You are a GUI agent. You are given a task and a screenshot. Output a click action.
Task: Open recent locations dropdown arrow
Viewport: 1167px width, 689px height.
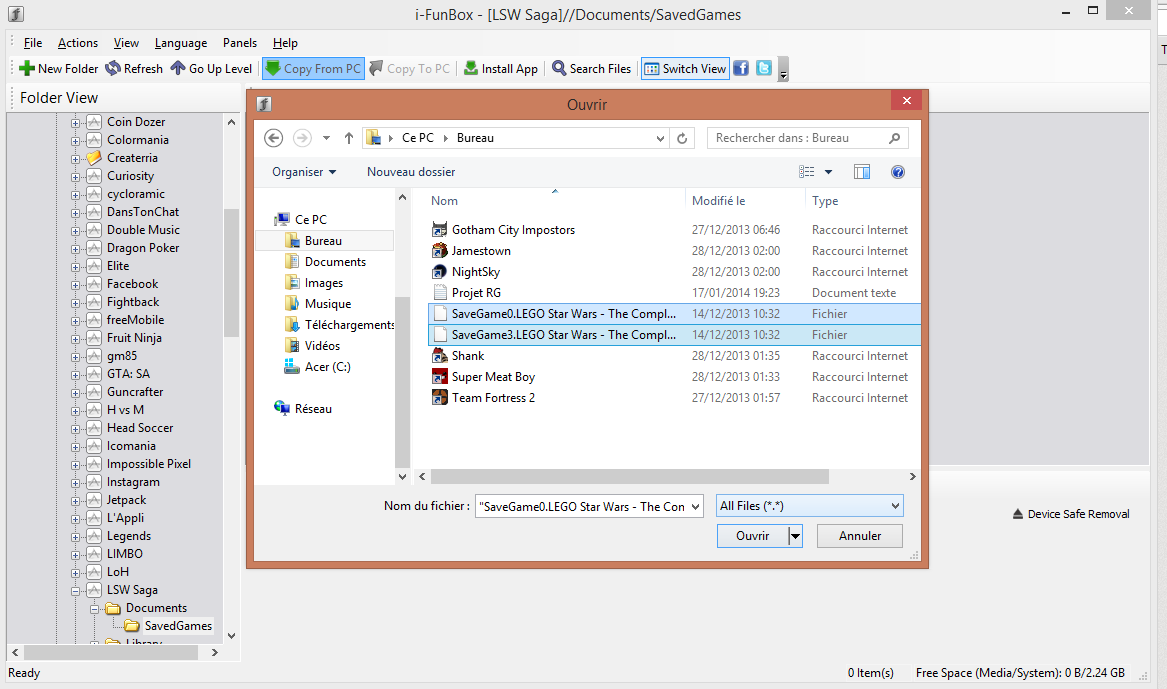(x=326, y=138)
